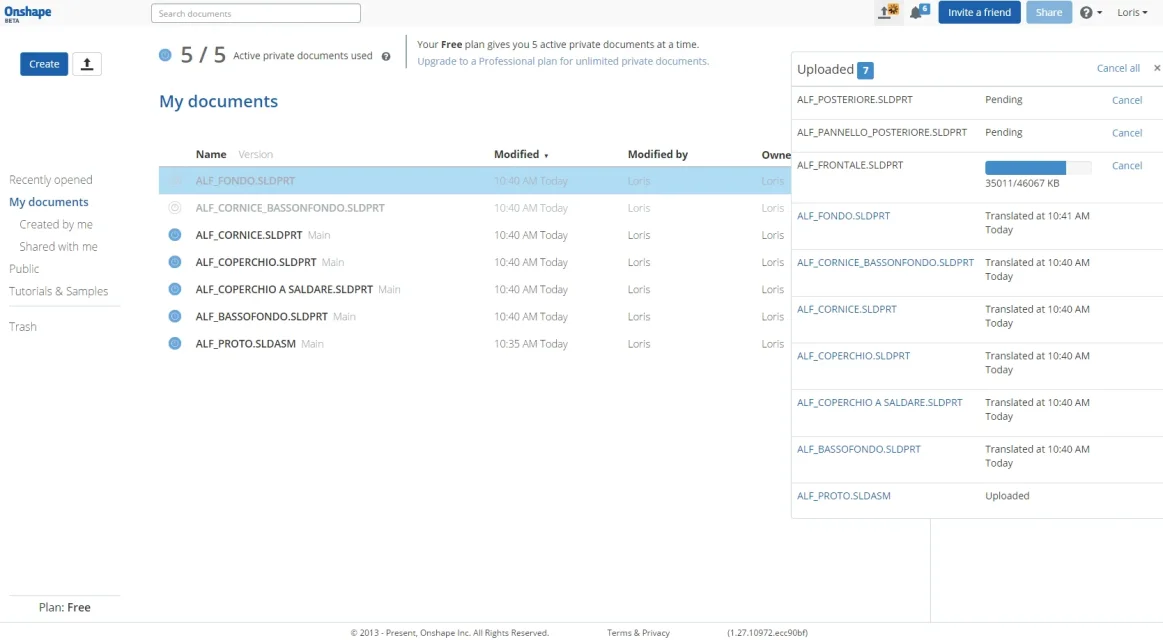
Task: Click the help question mark icon
Action: (x=1087, y=13)
